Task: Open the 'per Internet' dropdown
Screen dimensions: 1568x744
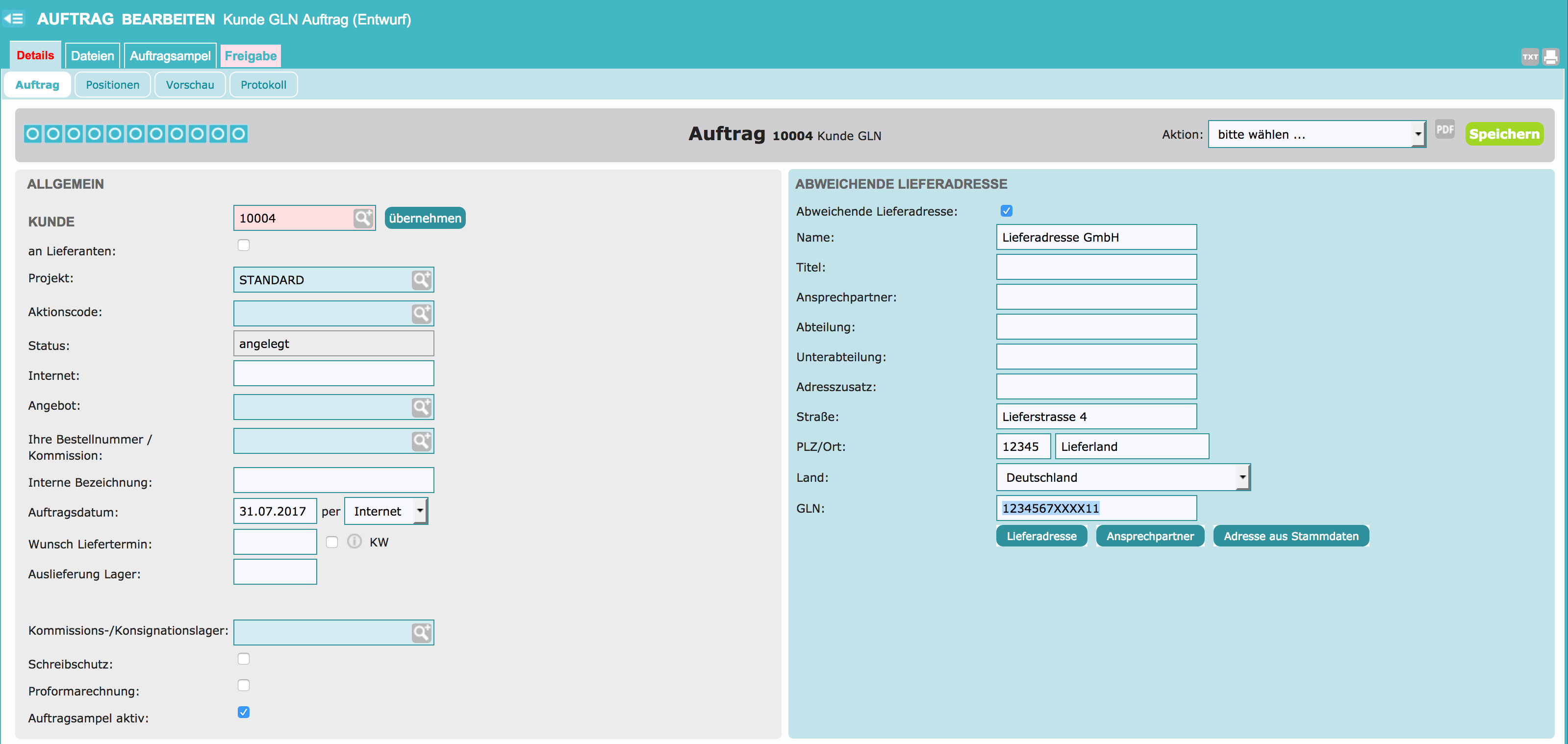Action: click(386, 512)
